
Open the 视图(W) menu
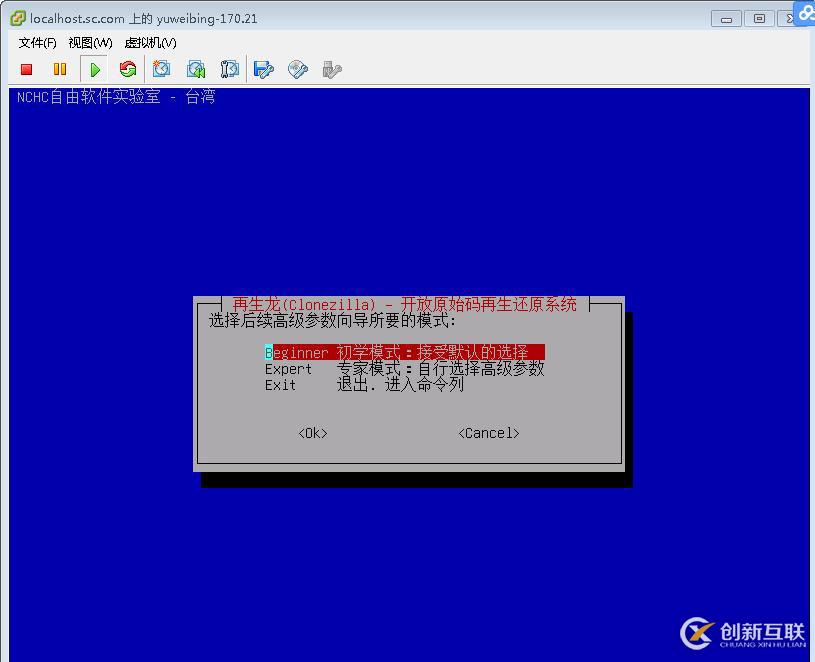pyautogui.click(x=88, y=43)
